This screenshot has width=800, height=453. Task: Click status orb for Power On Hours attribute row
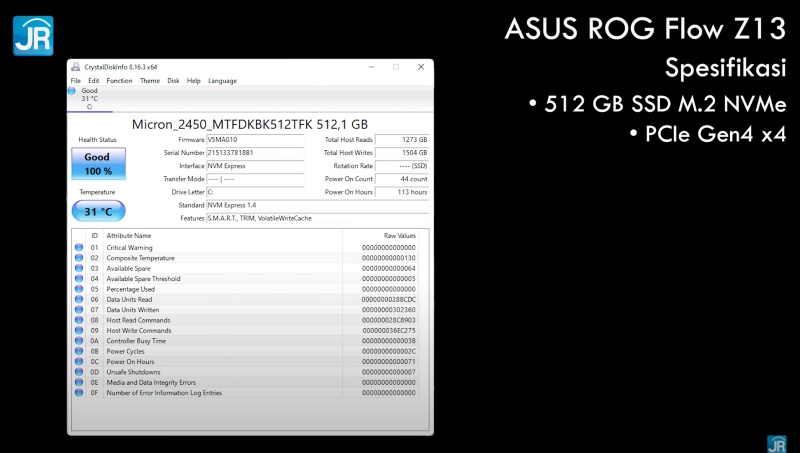(x=79, y=362)
